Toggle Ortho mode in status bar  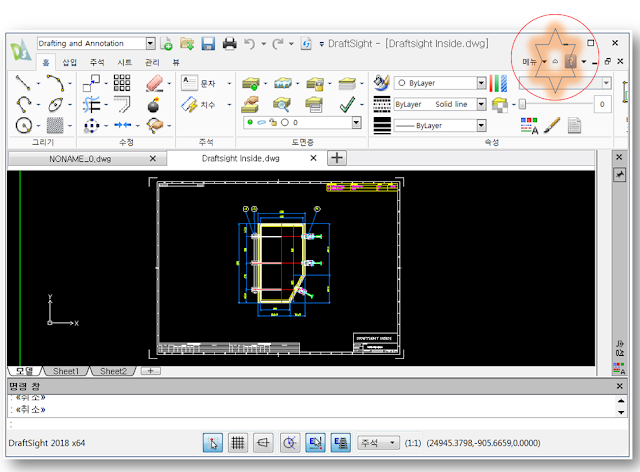(x=265, y=441)
